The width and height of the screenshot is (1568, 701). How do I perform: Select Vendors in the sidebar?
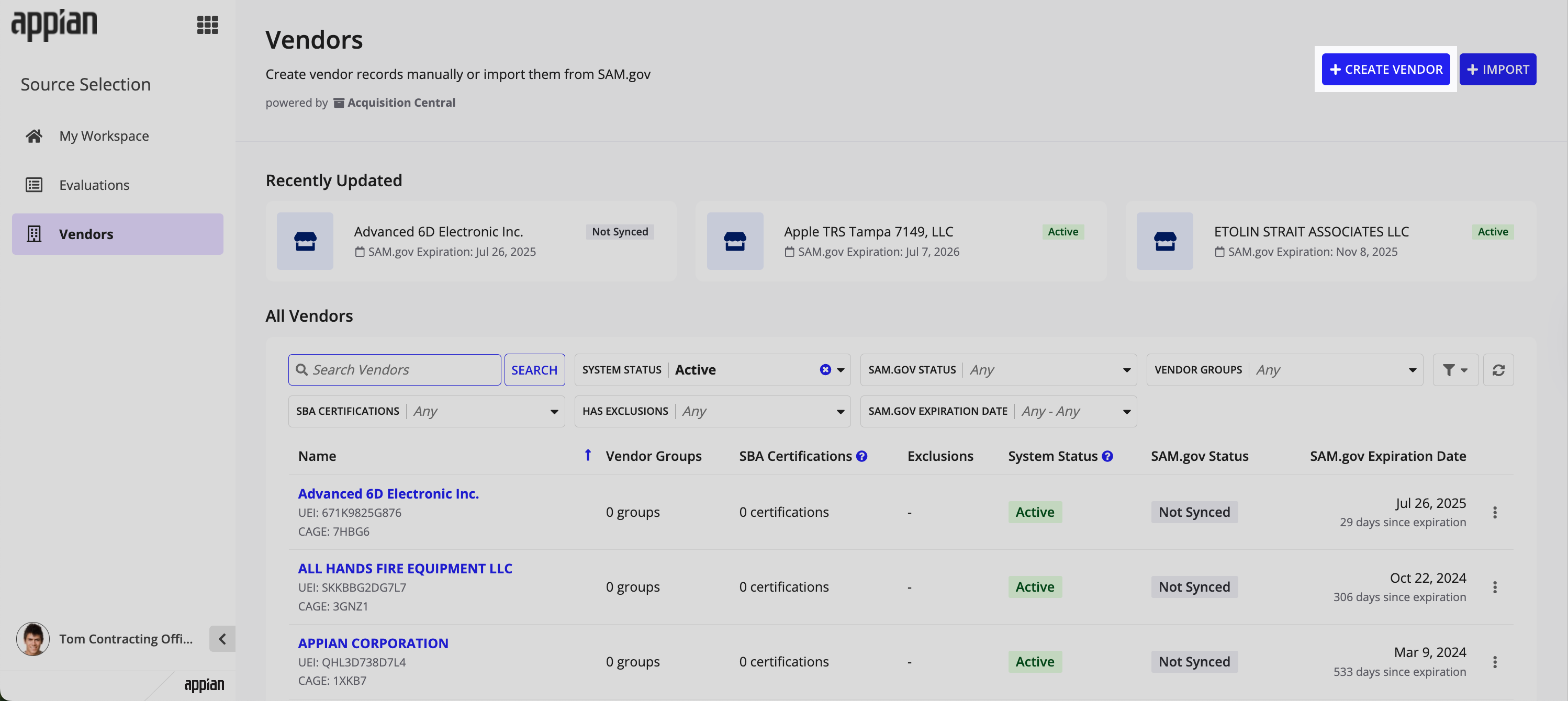(117, 234)
